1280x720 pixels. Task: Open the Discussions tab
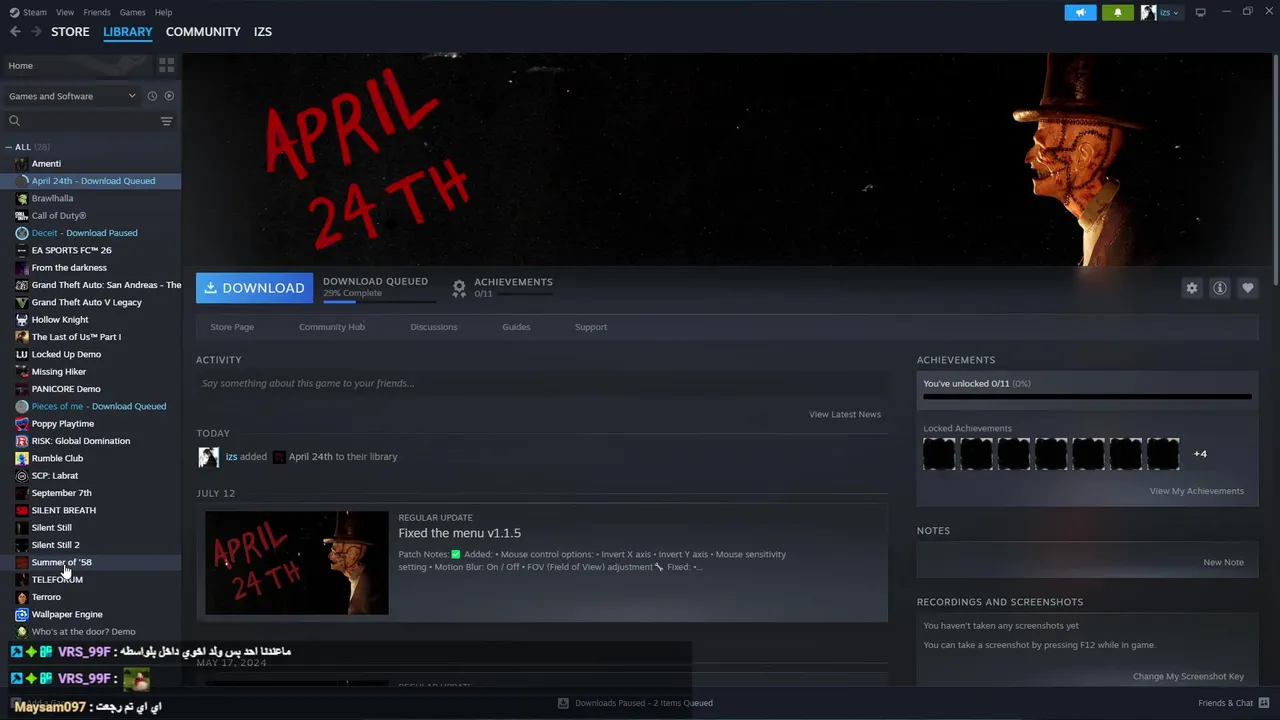coord(434,327)
